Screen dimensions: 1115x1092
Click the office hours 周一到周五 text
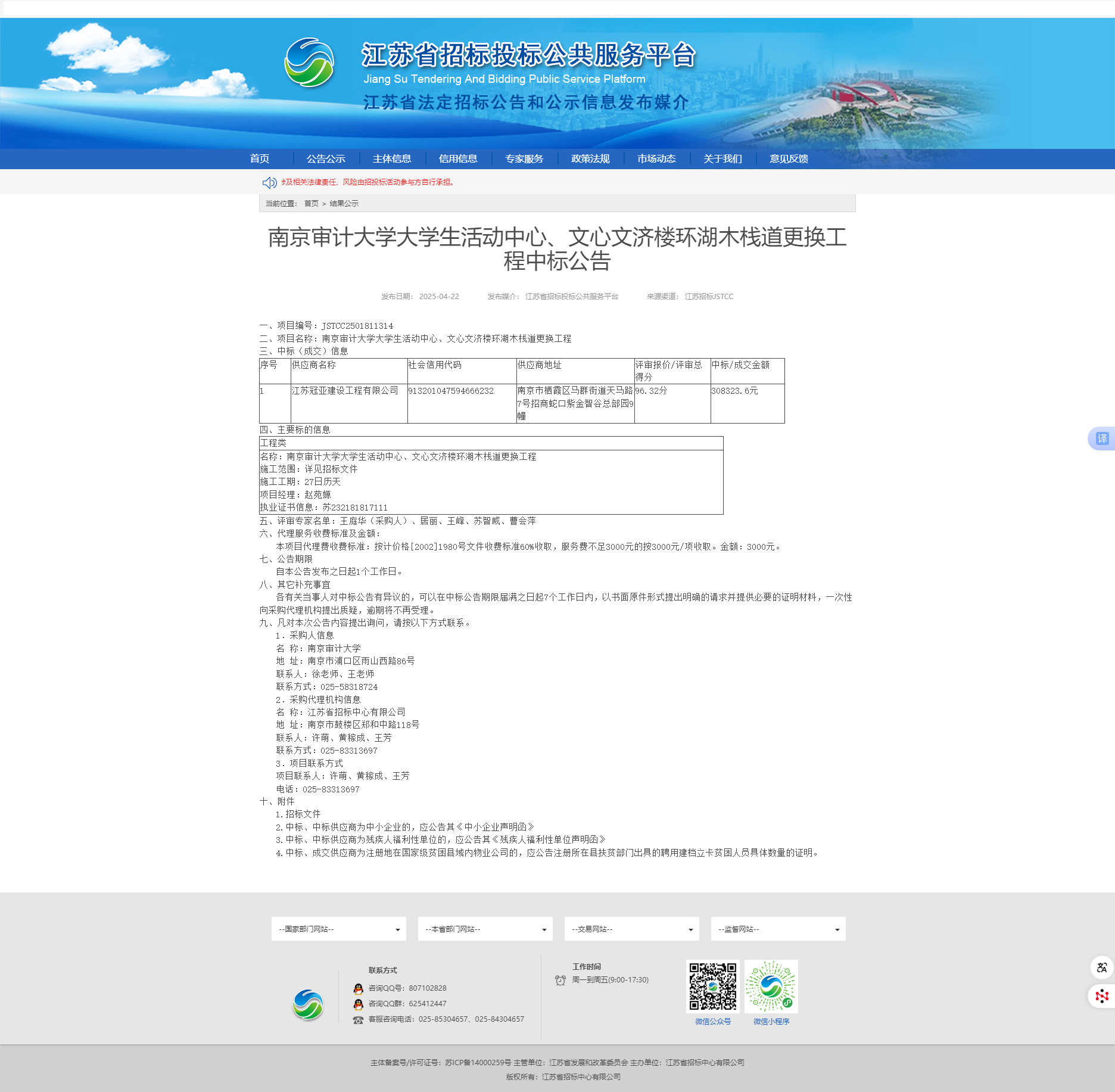point(611,980)
